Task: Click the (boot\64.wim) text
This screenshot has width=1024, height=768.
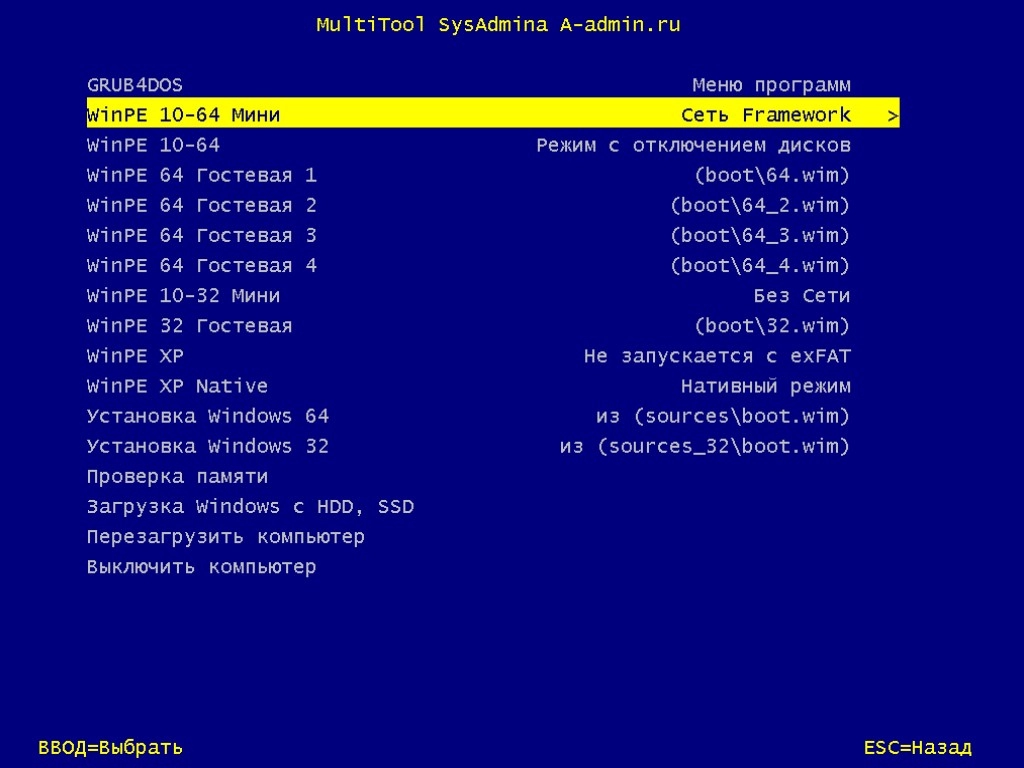Action: 772,175
